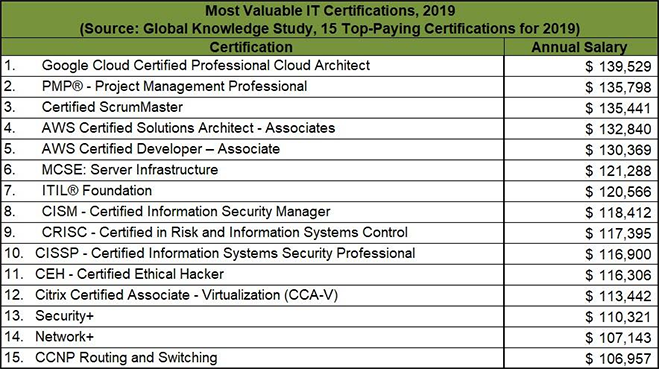Select the MCSE: Server Infrastructure cell

click(x=252, y=170)
